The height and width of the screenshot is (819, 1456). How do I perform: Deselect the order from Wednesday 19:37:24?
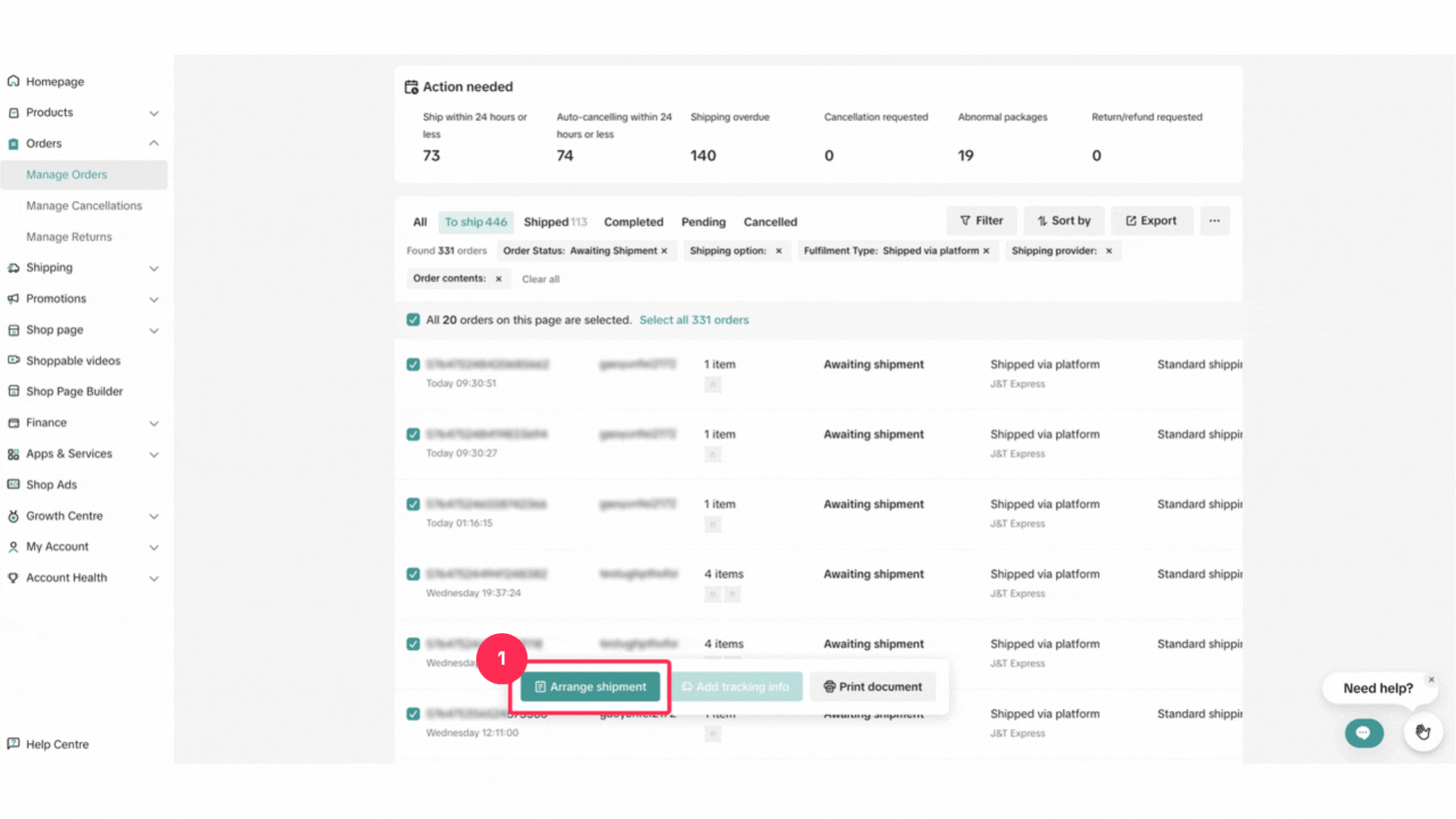(x=413, y=574)
